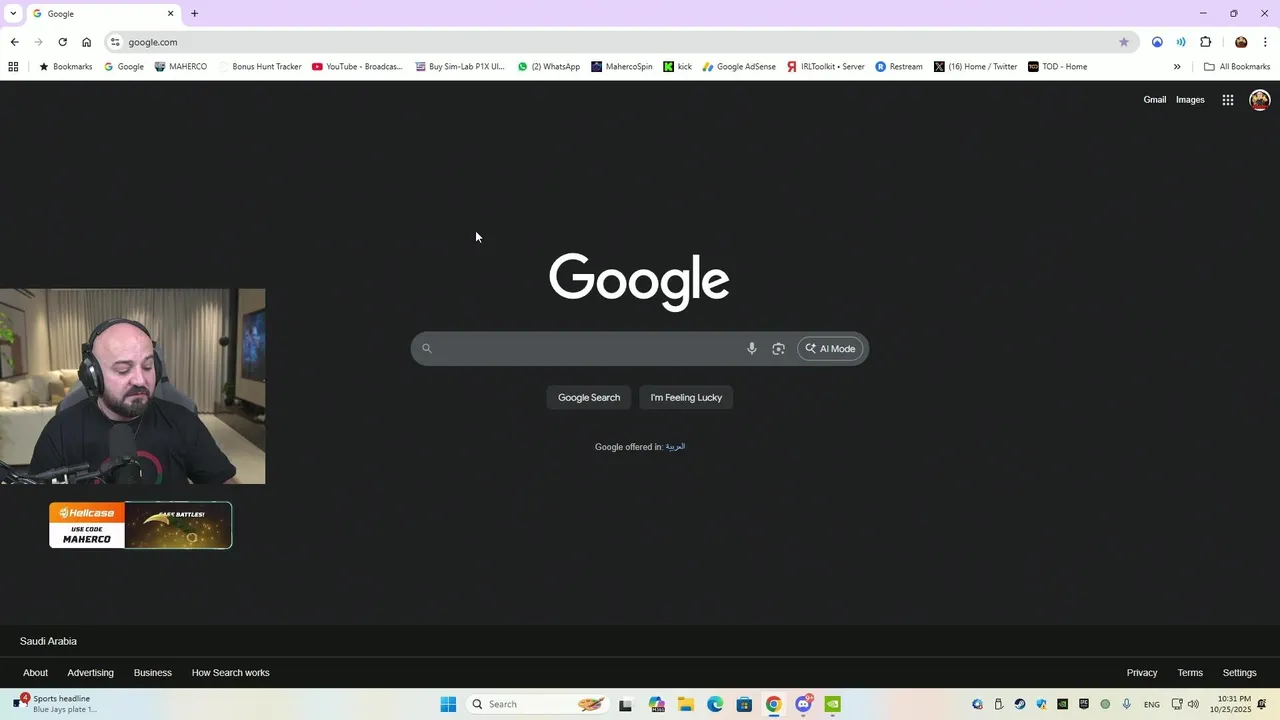
Task: Open the WhatsApp bookmark
Action: tap(548, 67)
